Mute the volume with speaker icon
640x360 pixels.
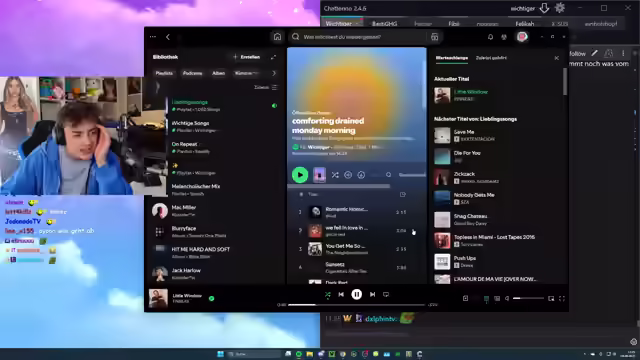click(x=507, y=298)
